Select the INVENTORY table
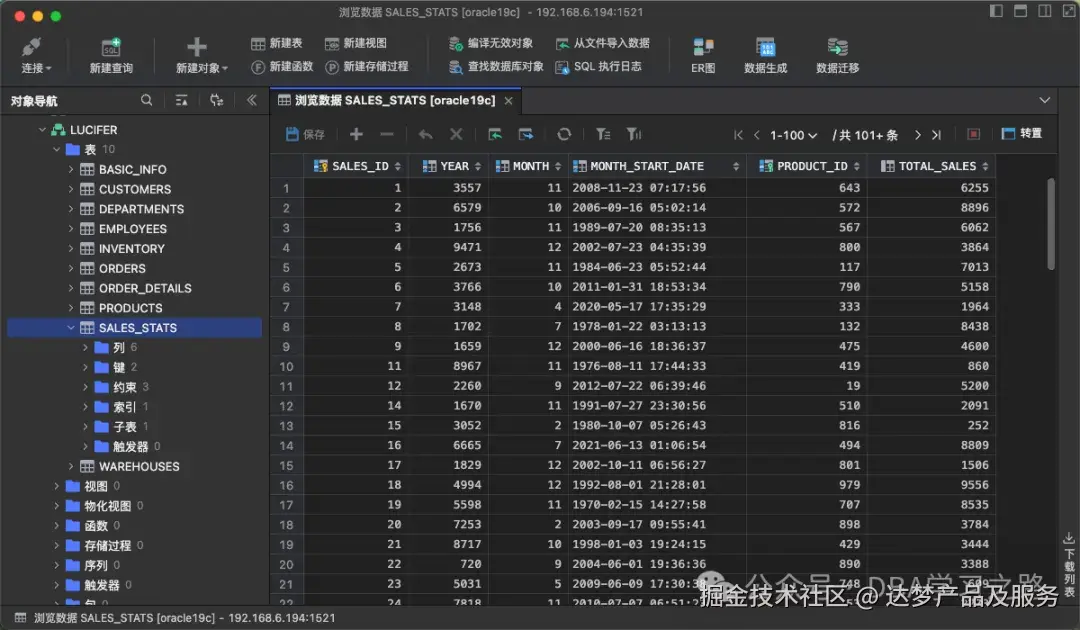Screen dimensions: 1080x630 (131, 249)
